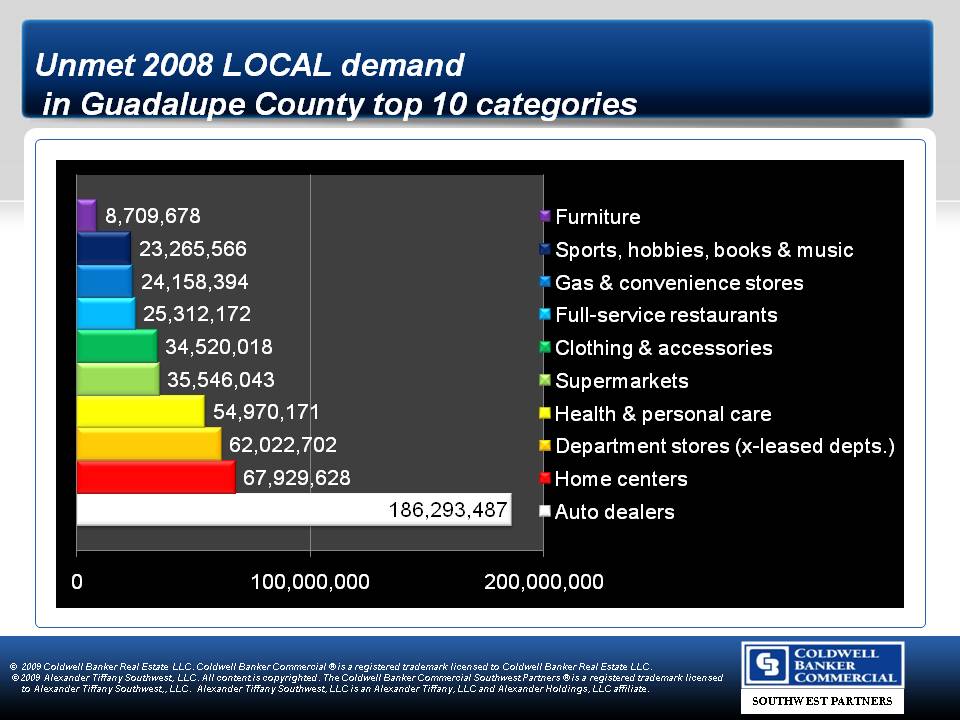Click the red Home centers legend marker
Image resolution: width=960 pixels, height=720 pixels.
[x=545, y=479]
